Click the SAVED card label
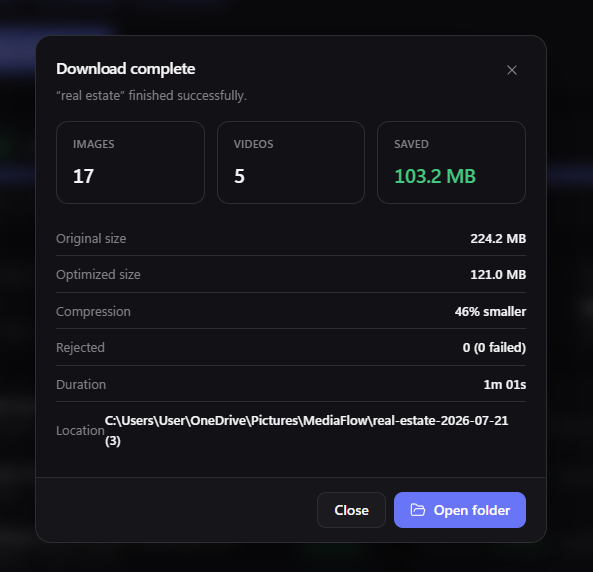The height and width of the screenshot is (572, 593). (x=411, y=144)
